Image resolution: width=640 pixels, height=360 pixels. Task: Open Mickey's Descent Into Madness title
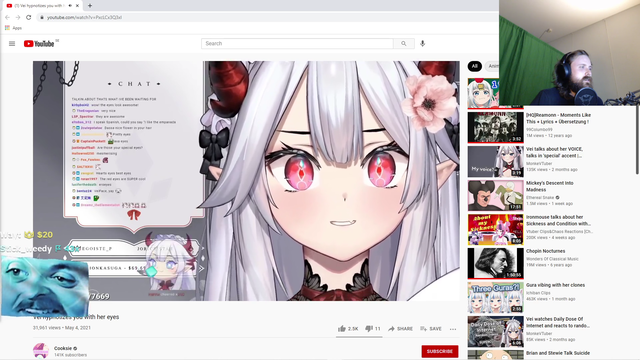[x=550, y=186]
